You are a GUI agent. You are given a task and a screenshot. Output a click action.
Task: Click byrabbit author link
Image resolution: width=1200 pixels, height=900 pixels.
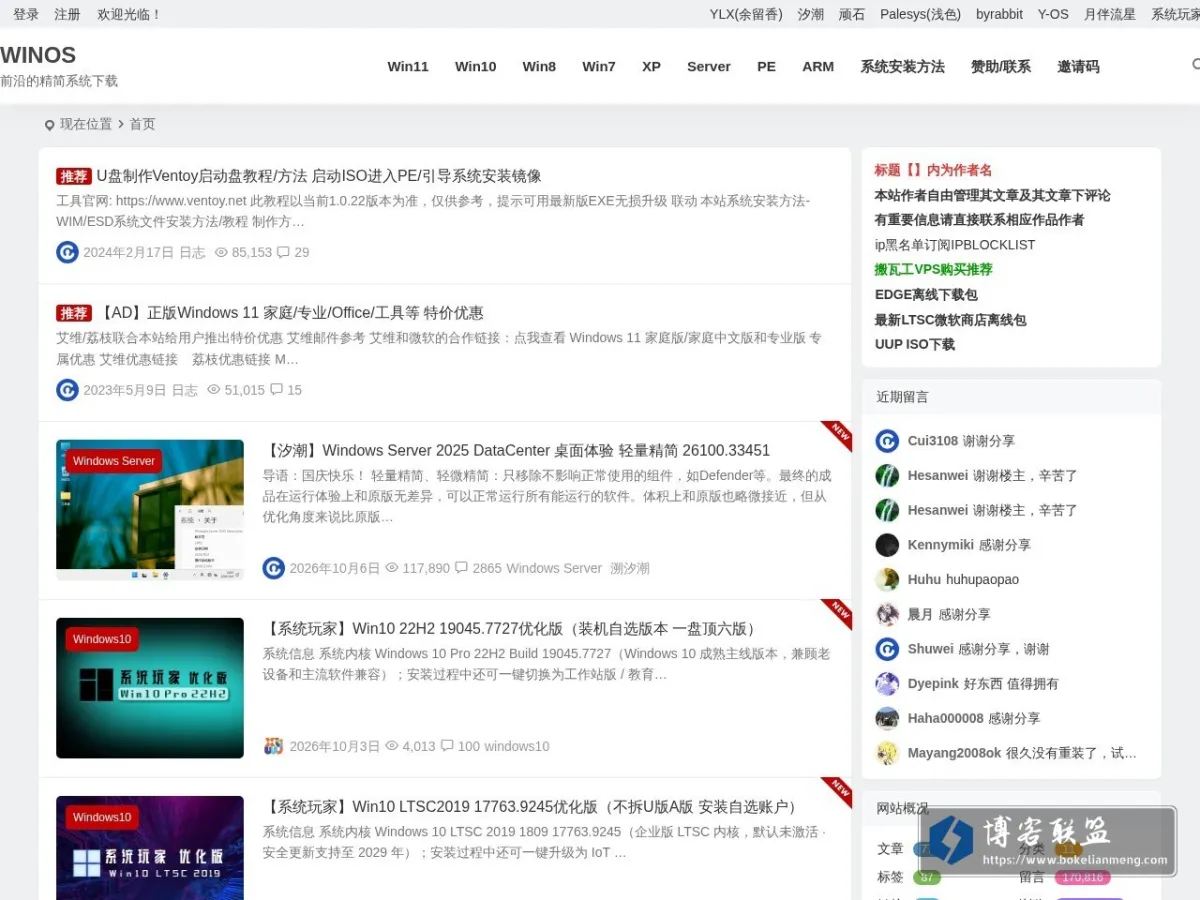tap(999, 14)
